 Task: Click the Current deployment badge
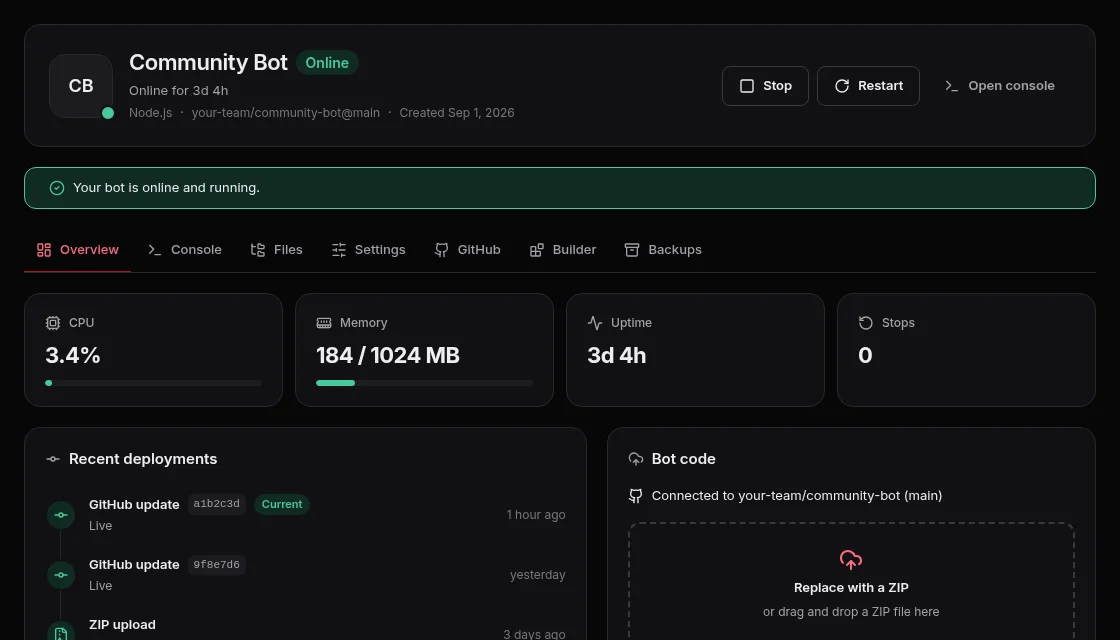click(281, 504)
